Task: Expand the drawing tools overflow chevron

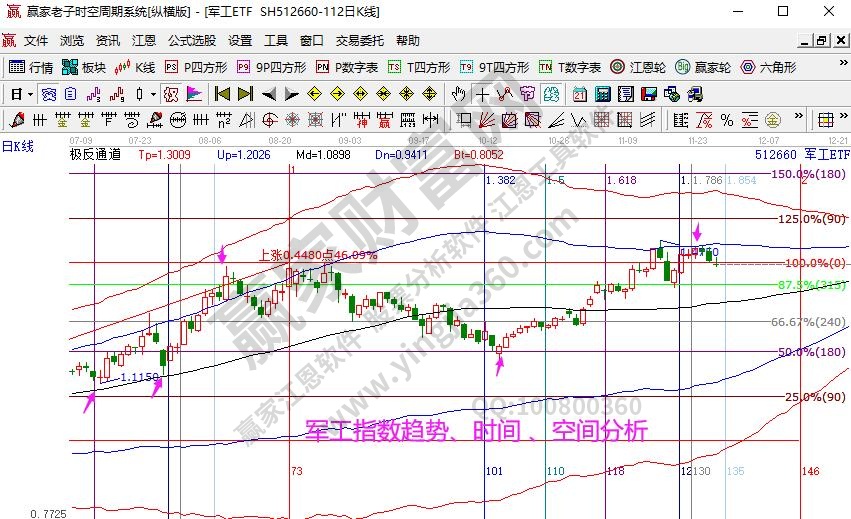Action: click(x=798, y=120)
